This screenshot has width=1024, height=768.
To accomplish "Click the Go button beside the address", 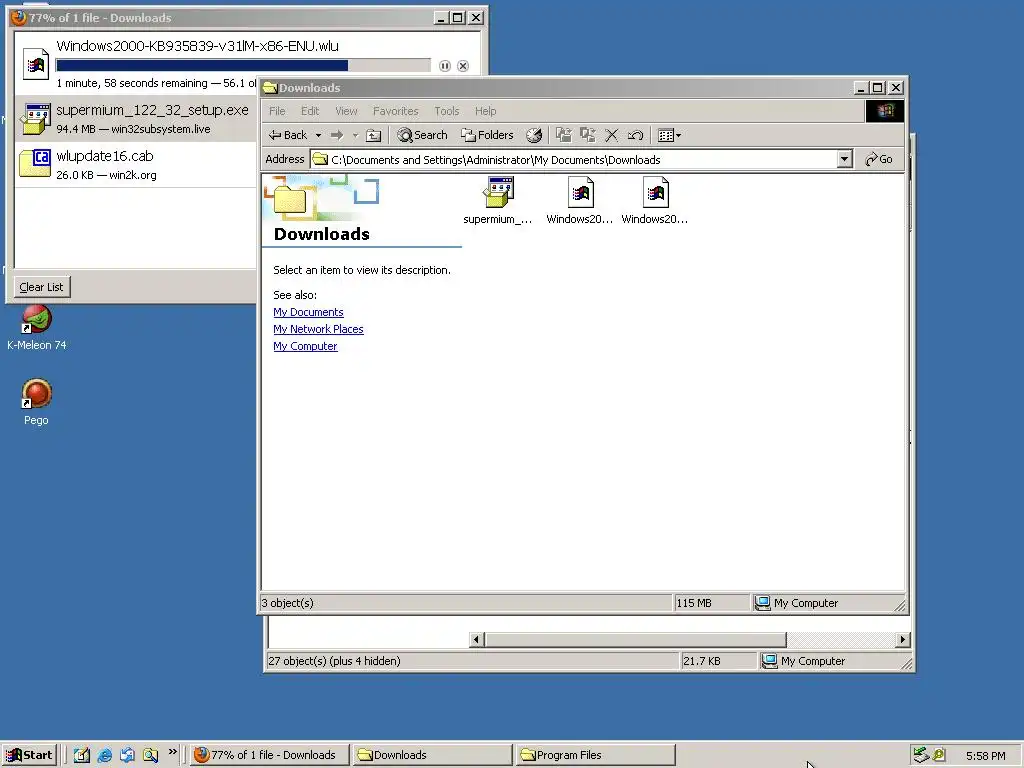I will [x=879, y=159].
